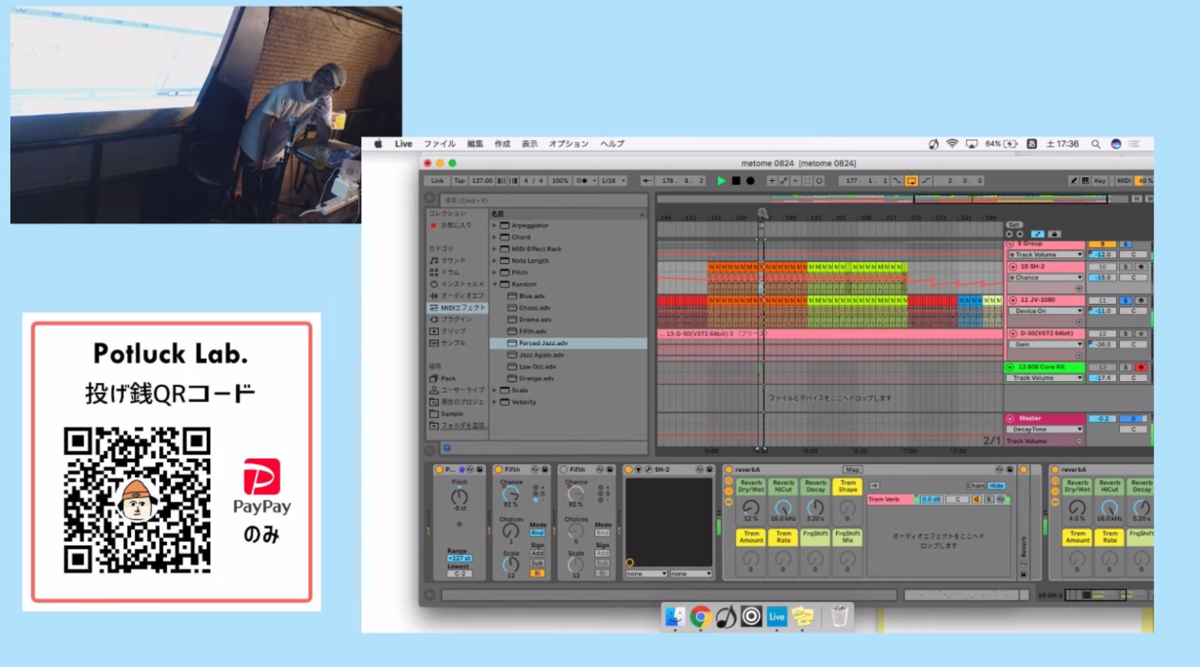The height and width of the screenshot is (667, 1200).
Task: Collapse the Random folder
Action: coord(494,284)
